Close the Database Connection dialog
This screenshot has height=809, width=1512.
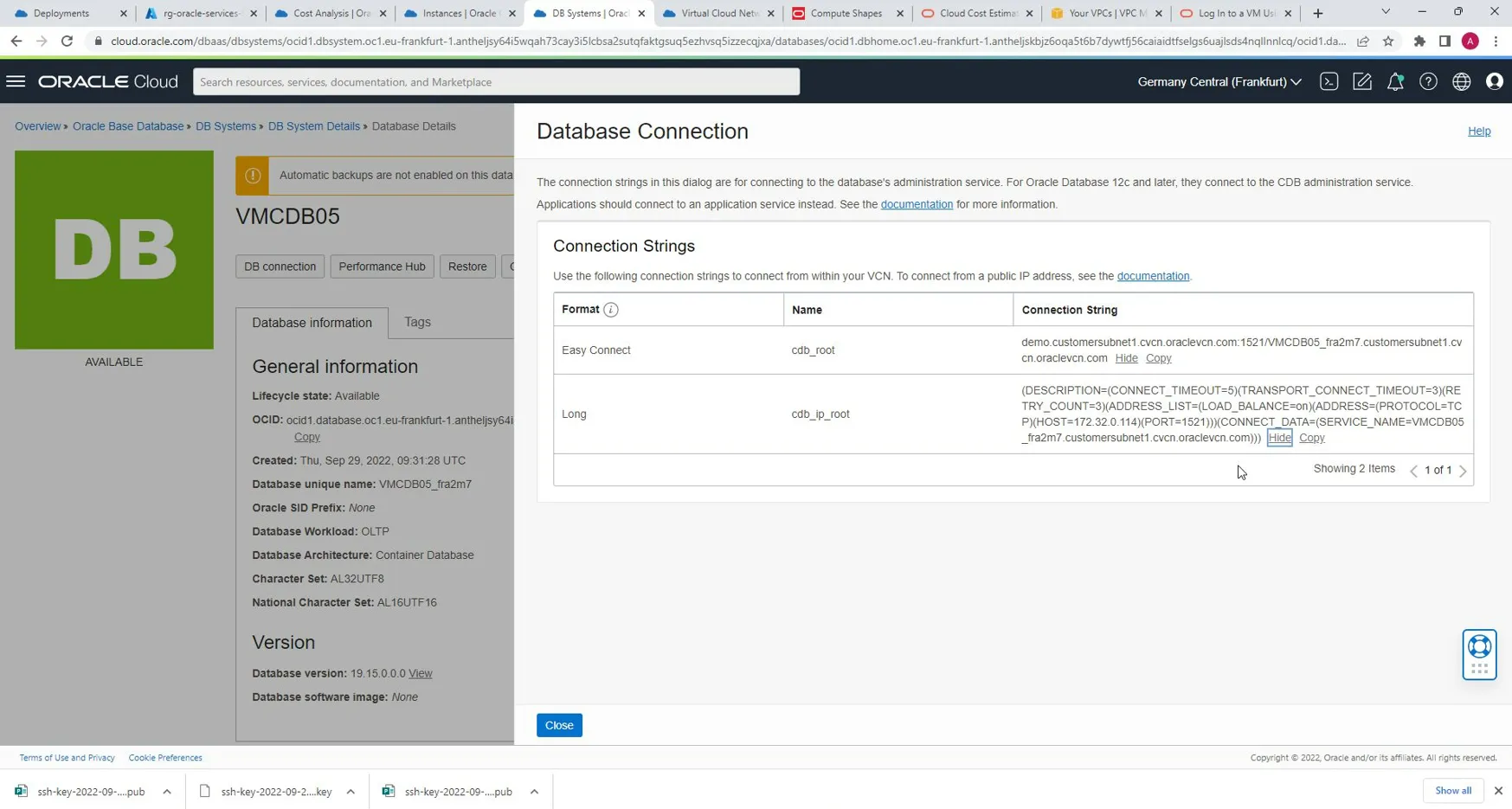coord(559,725)
